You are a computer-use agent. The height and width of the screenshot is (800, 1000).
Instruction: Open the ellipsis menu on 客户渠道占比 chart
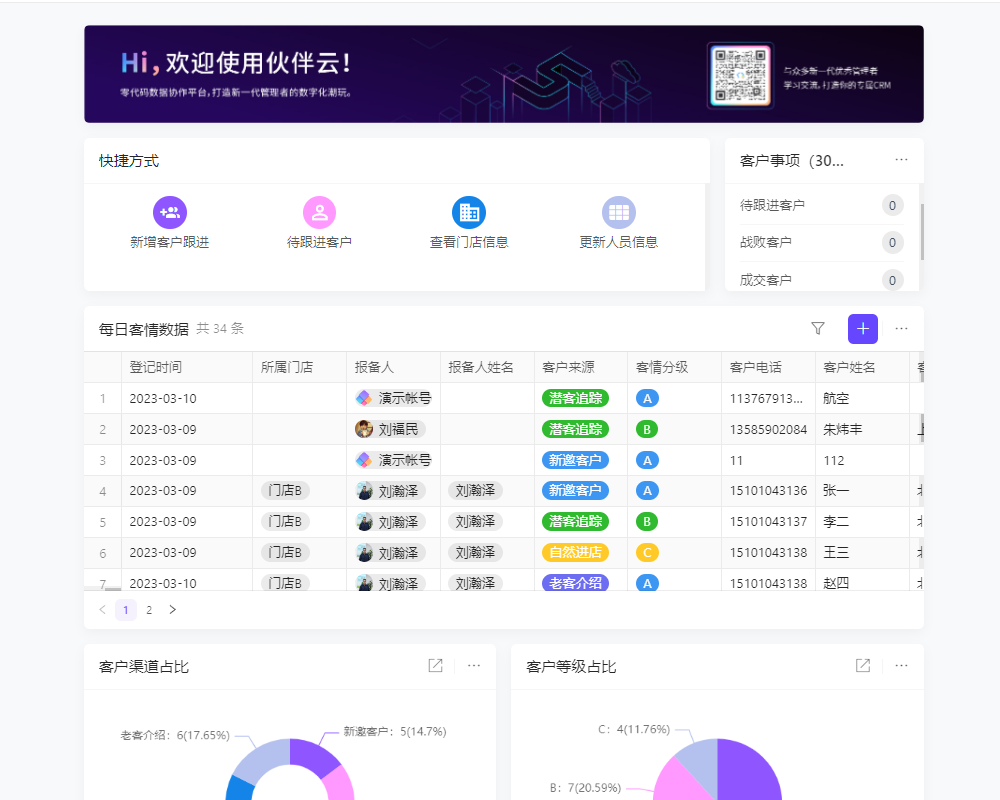tap(473, 665)
